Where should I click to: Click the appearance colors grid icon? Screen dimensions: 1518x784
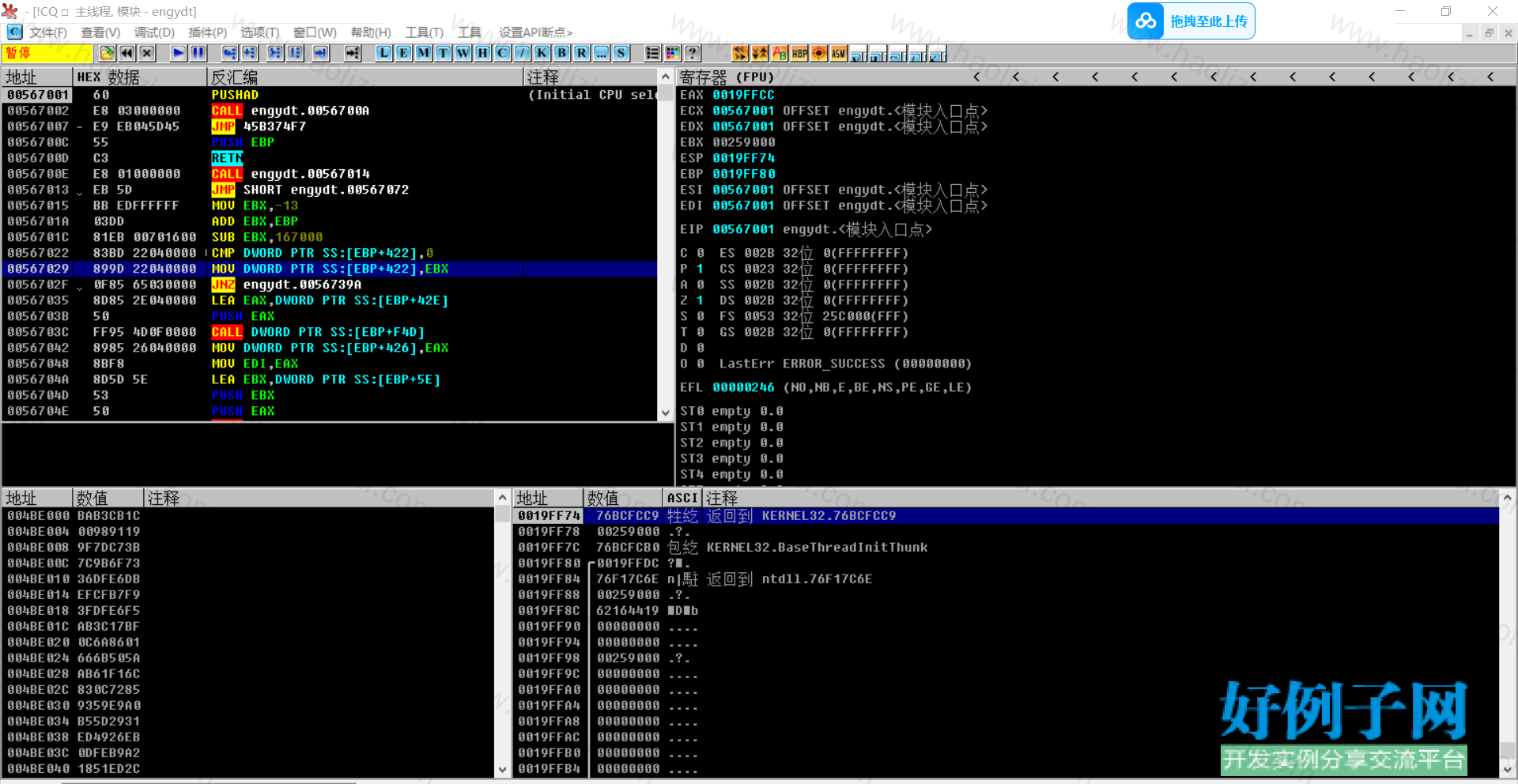(x=673, y=53)
